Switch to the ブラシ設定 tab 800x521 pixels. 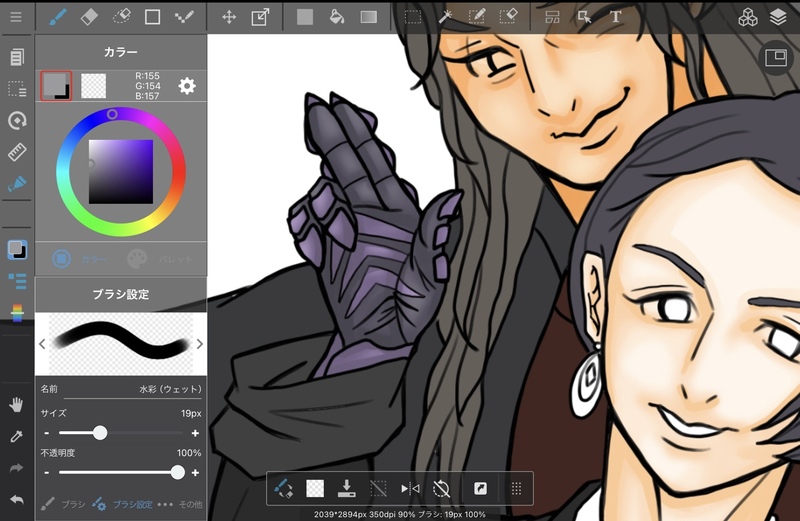click(x=122, y=504)
